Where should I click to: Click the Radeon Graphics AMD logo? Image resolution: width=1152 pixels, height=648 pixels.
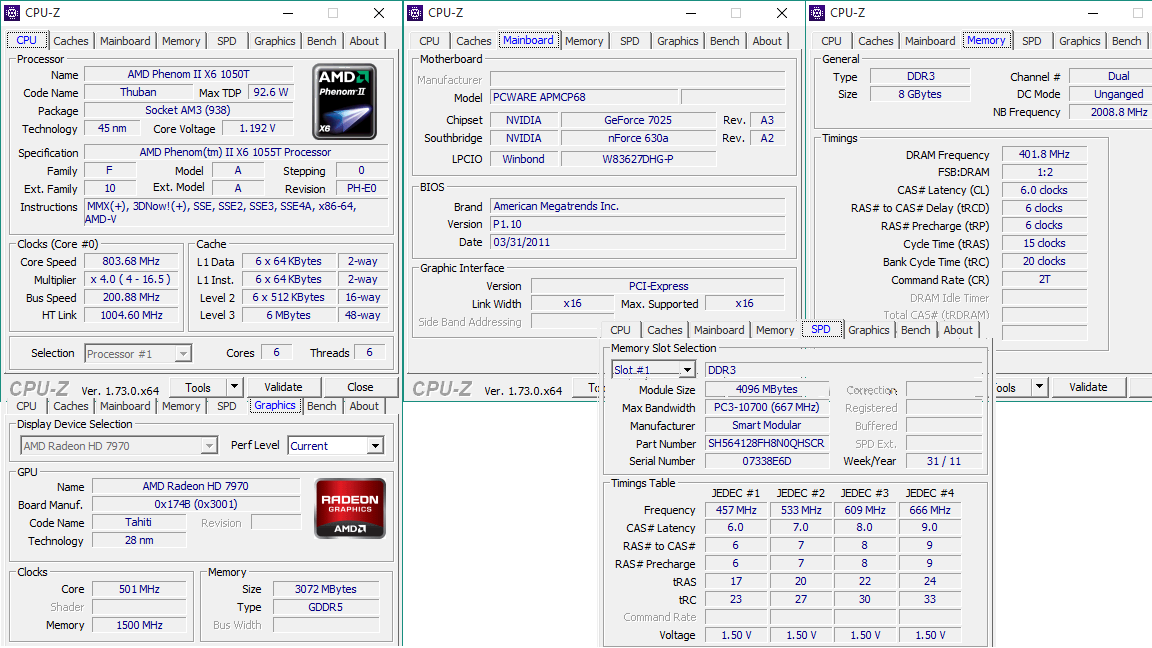(350, 508)
